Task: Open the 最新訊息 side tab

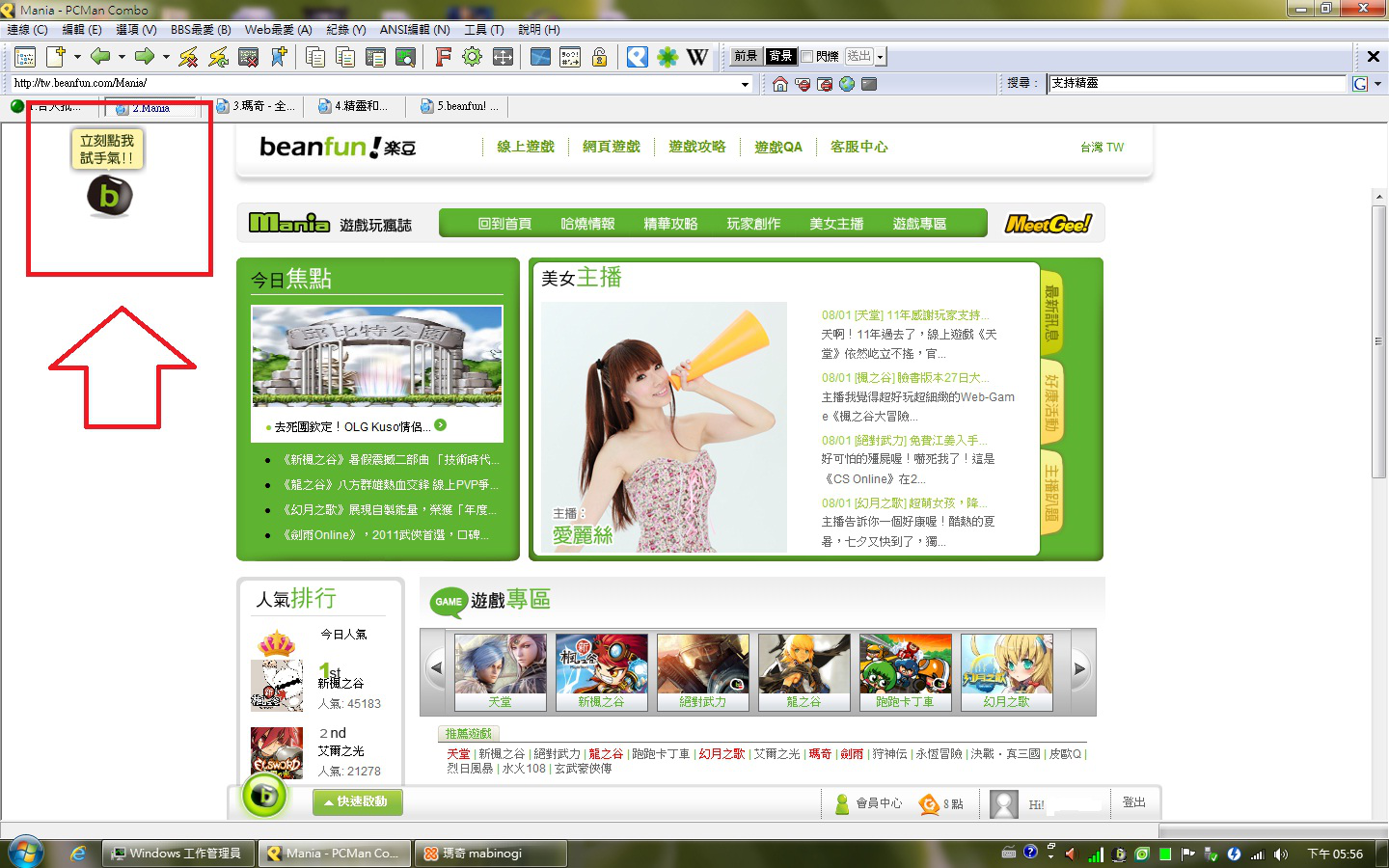Action: (x=1051, y=314)
